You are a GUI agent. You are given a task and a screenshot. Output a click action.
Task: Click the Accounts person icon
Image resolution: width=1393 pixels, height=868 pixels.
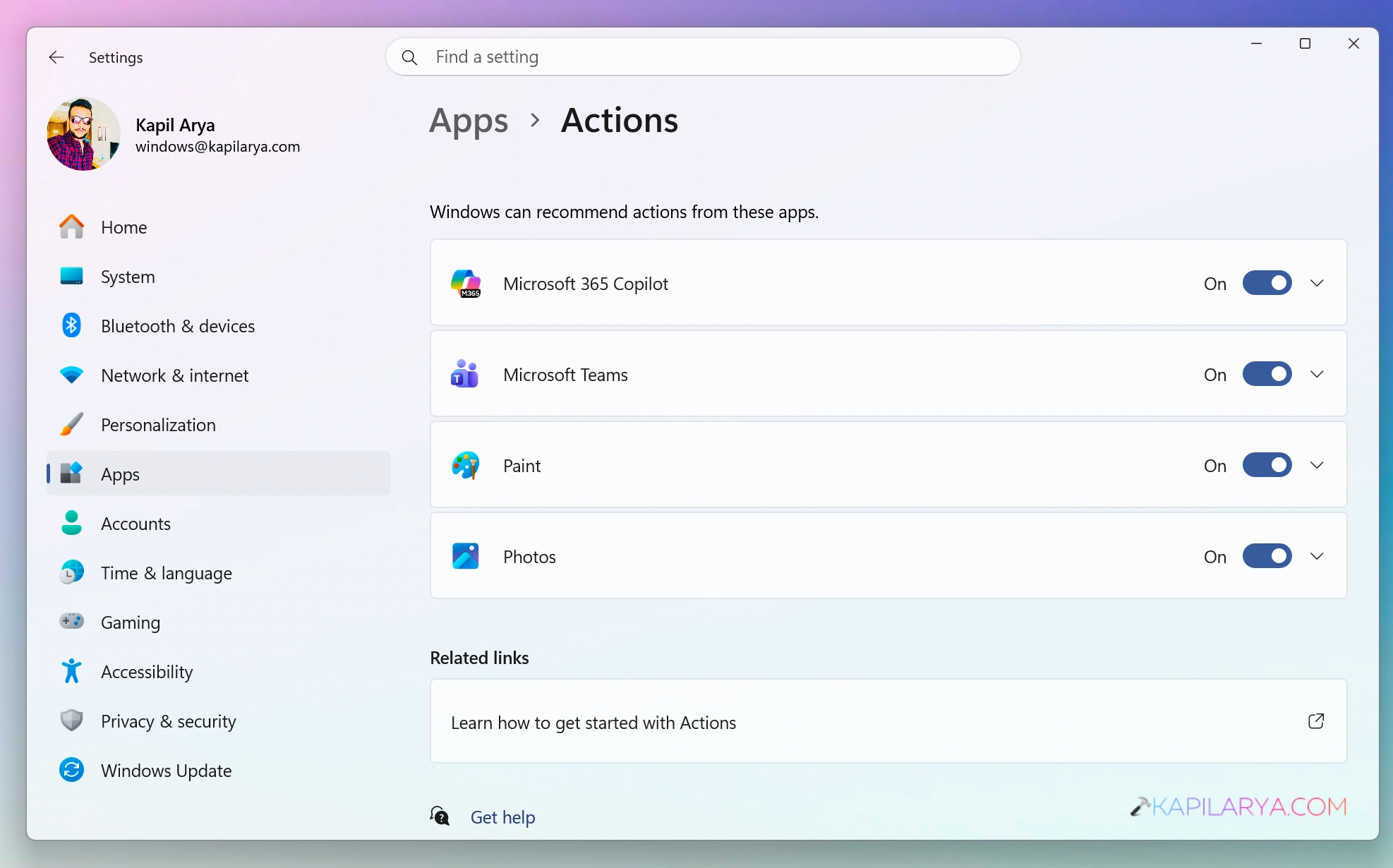71,523
